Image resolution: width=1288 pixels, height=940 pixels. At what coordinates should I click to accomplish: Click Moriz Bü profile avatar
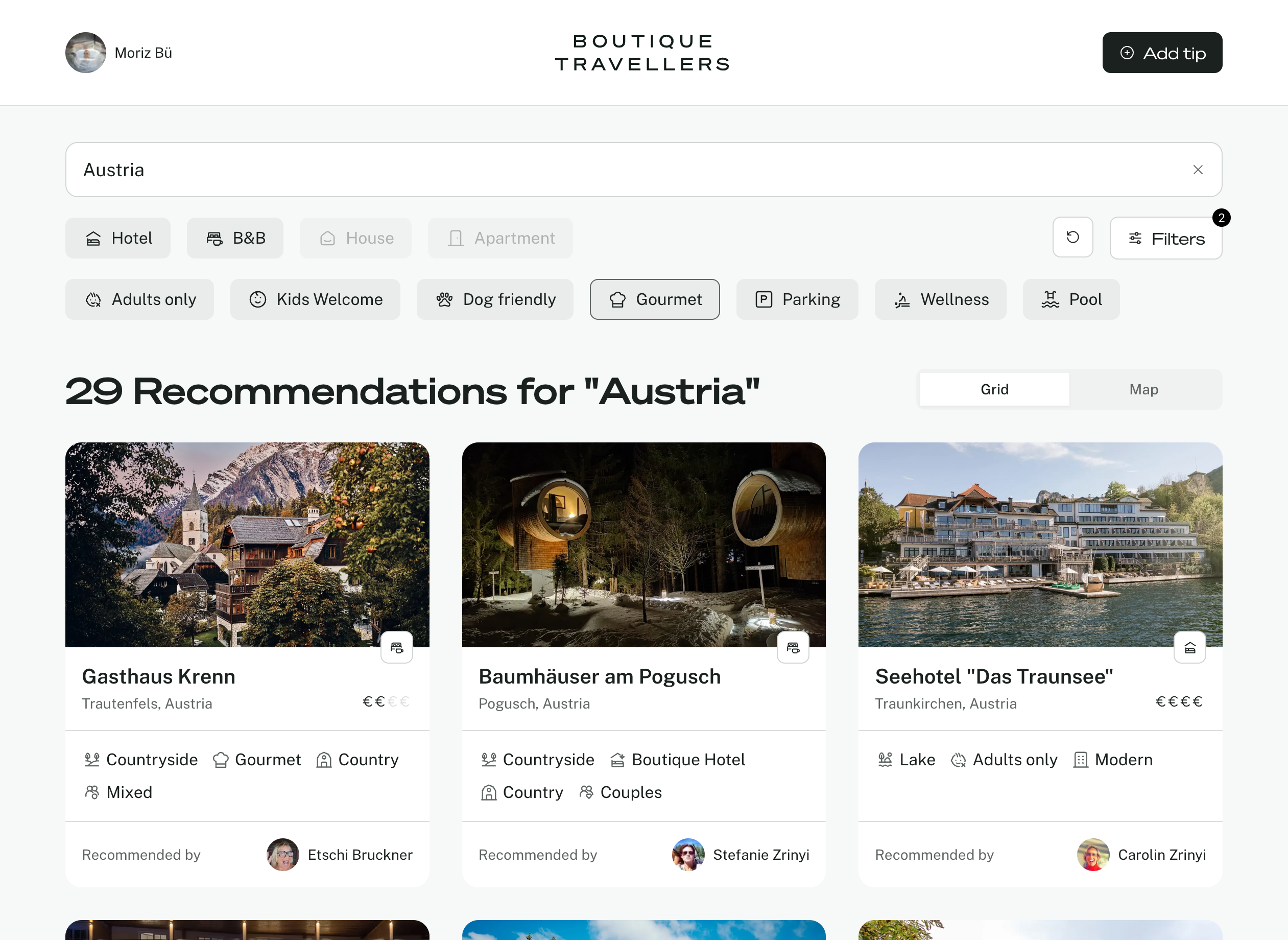(86, 52)
